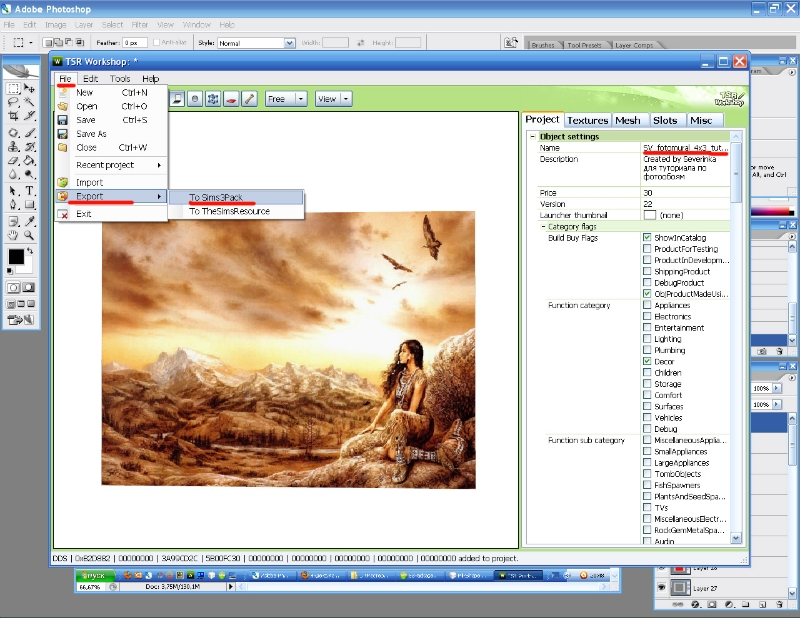Image resolution: width=800 pixels, height=618 pixels.
Task: Create a new layer from Layers panel footer
Action: pos(763,605)
